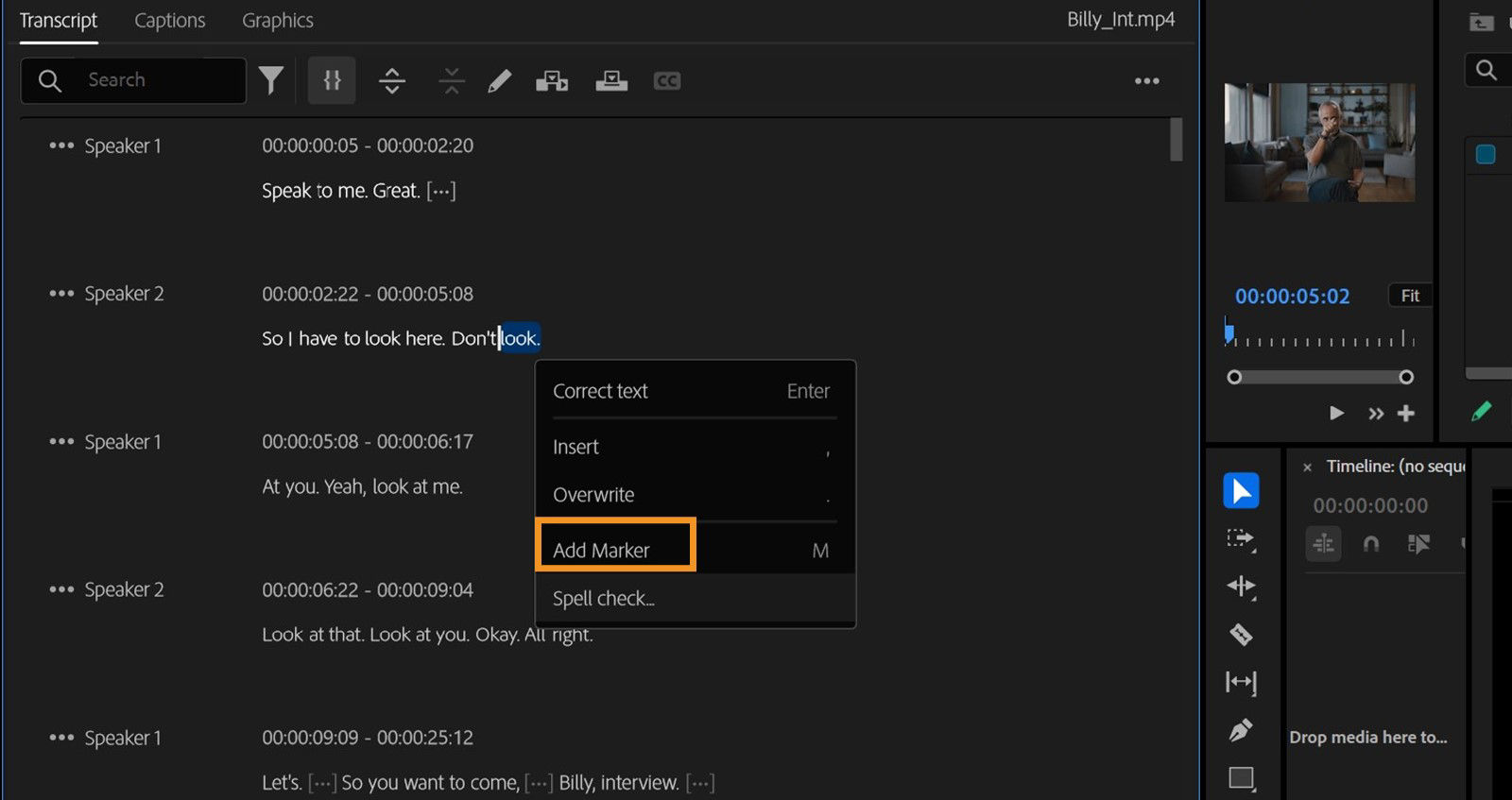
Task: Click the Billy_Int.mp4 file name
Action: [x=1121, y=20]
